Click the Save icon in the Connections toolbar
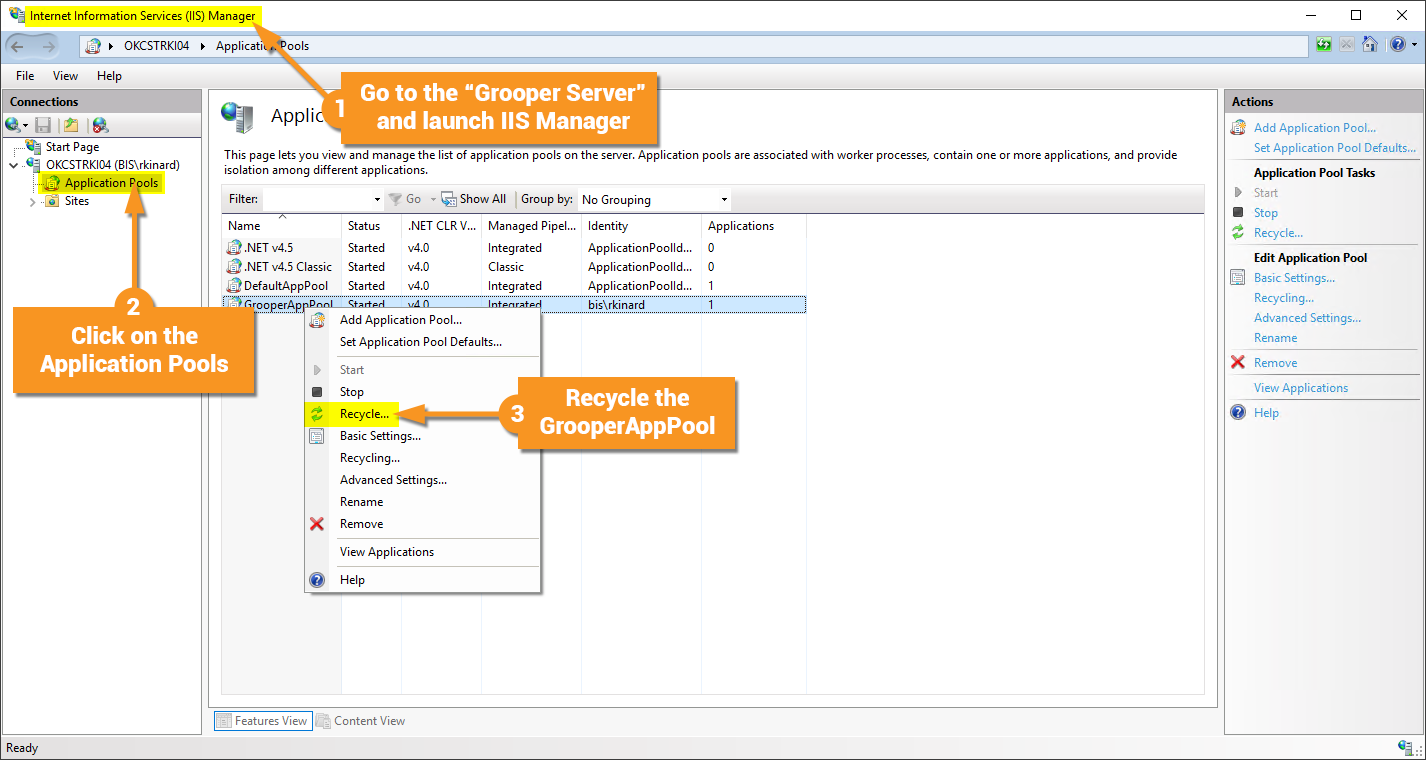 coord(43,125)
